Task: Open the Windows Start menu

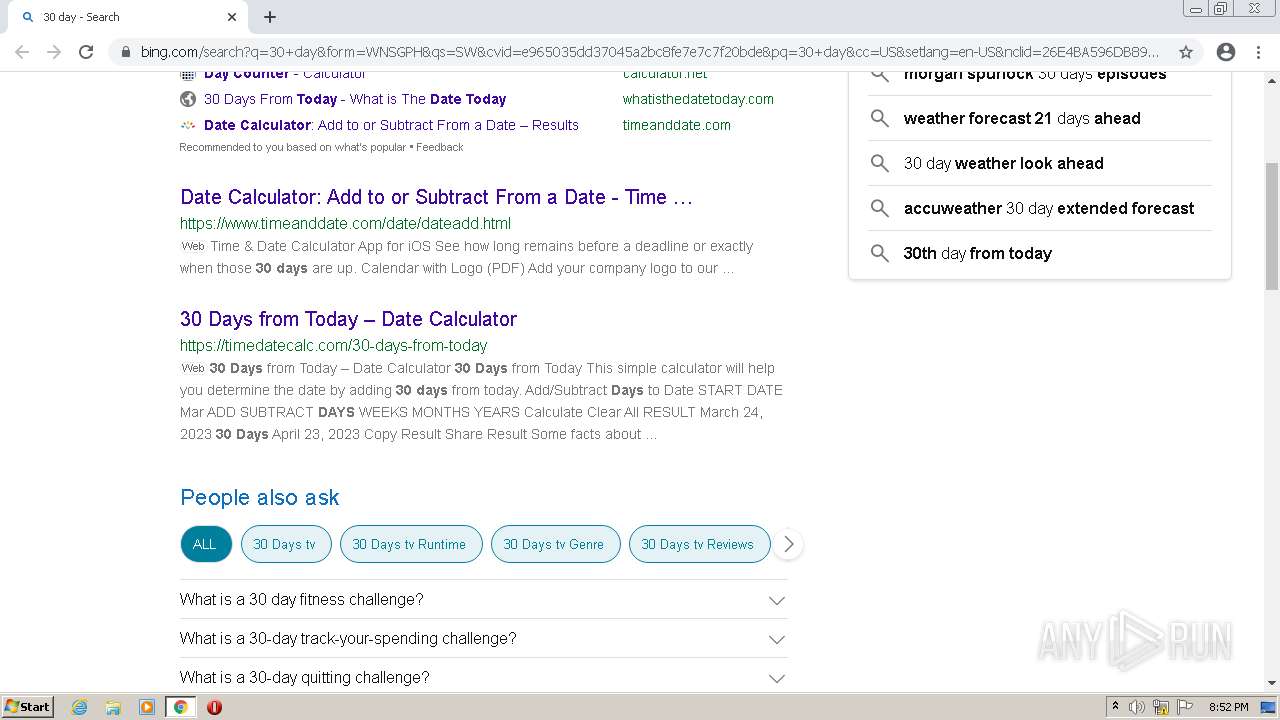Action: (28, 707)
